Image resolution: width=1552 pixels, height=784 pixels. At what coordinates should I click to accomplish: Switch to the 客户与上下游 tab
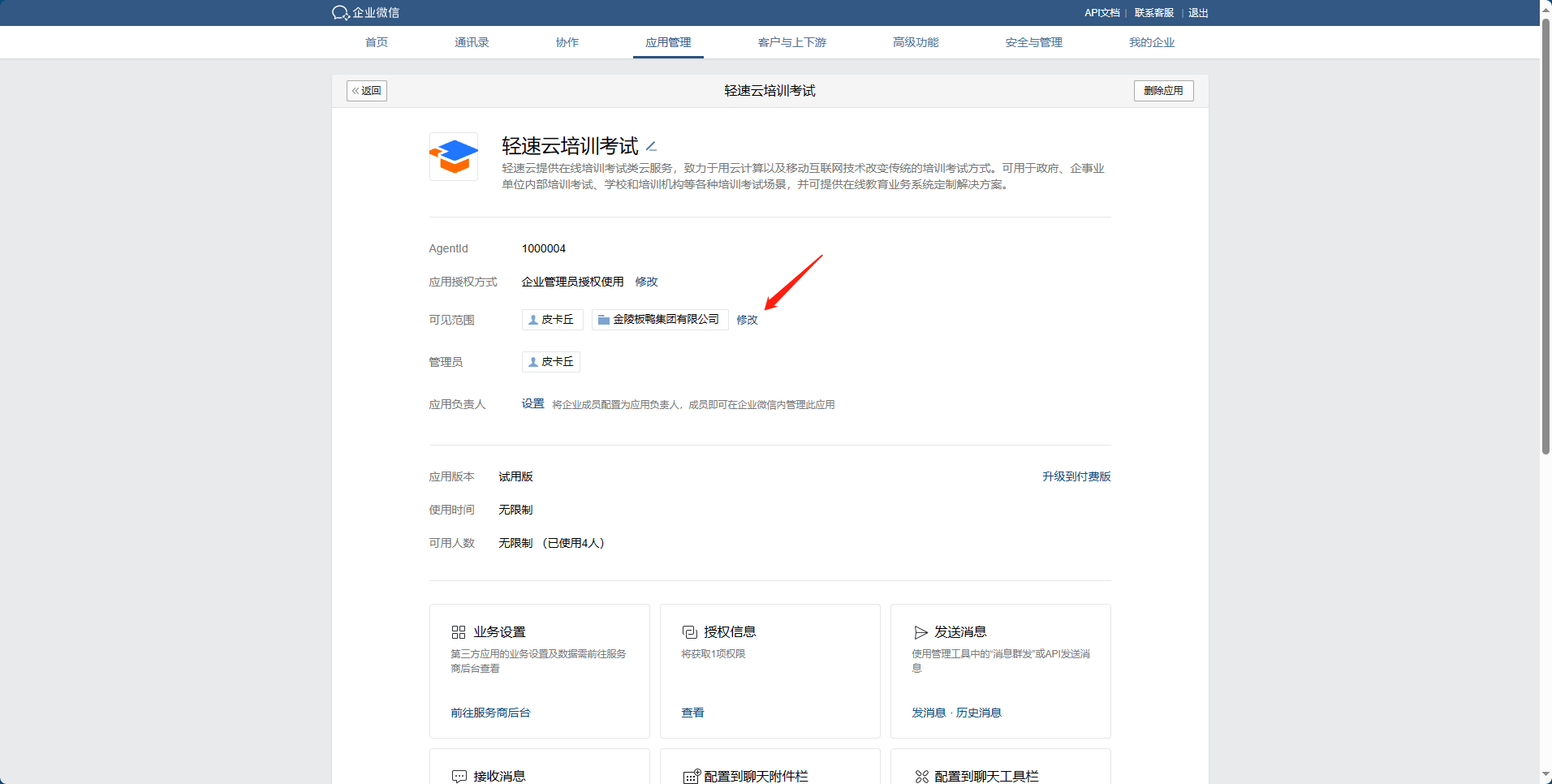tap(791, 42)
